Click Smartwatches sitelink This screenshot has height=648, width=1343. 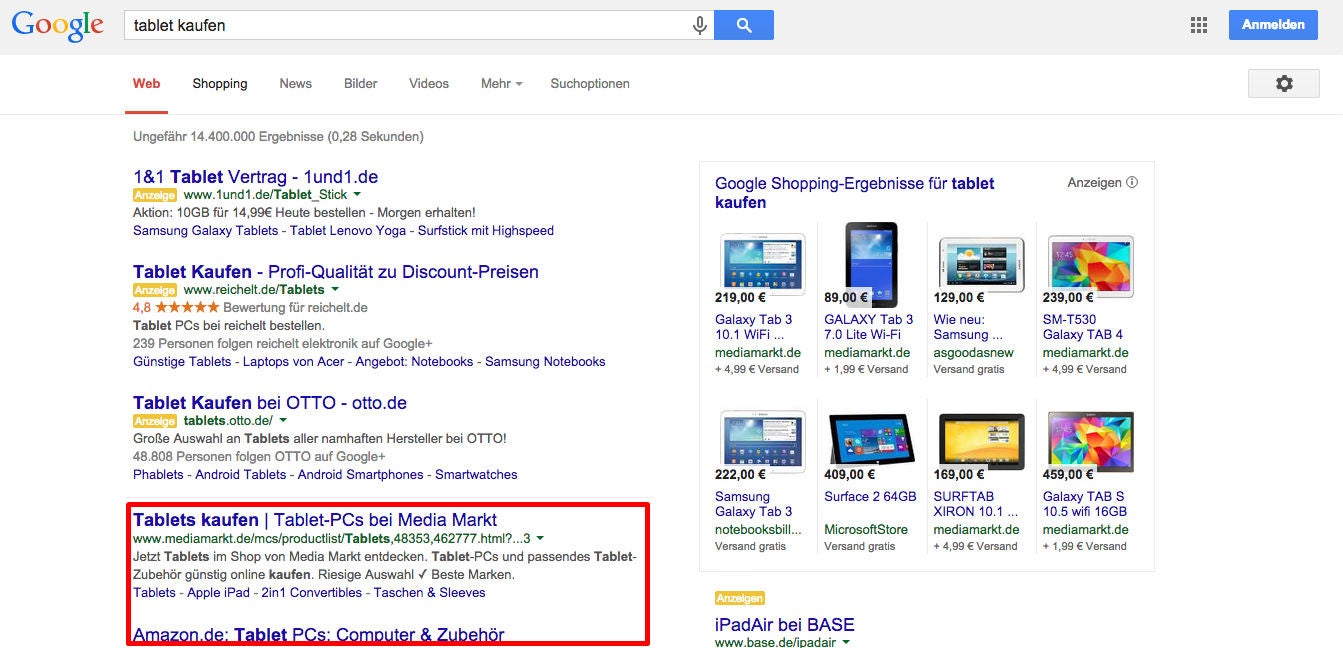(476, 475)
